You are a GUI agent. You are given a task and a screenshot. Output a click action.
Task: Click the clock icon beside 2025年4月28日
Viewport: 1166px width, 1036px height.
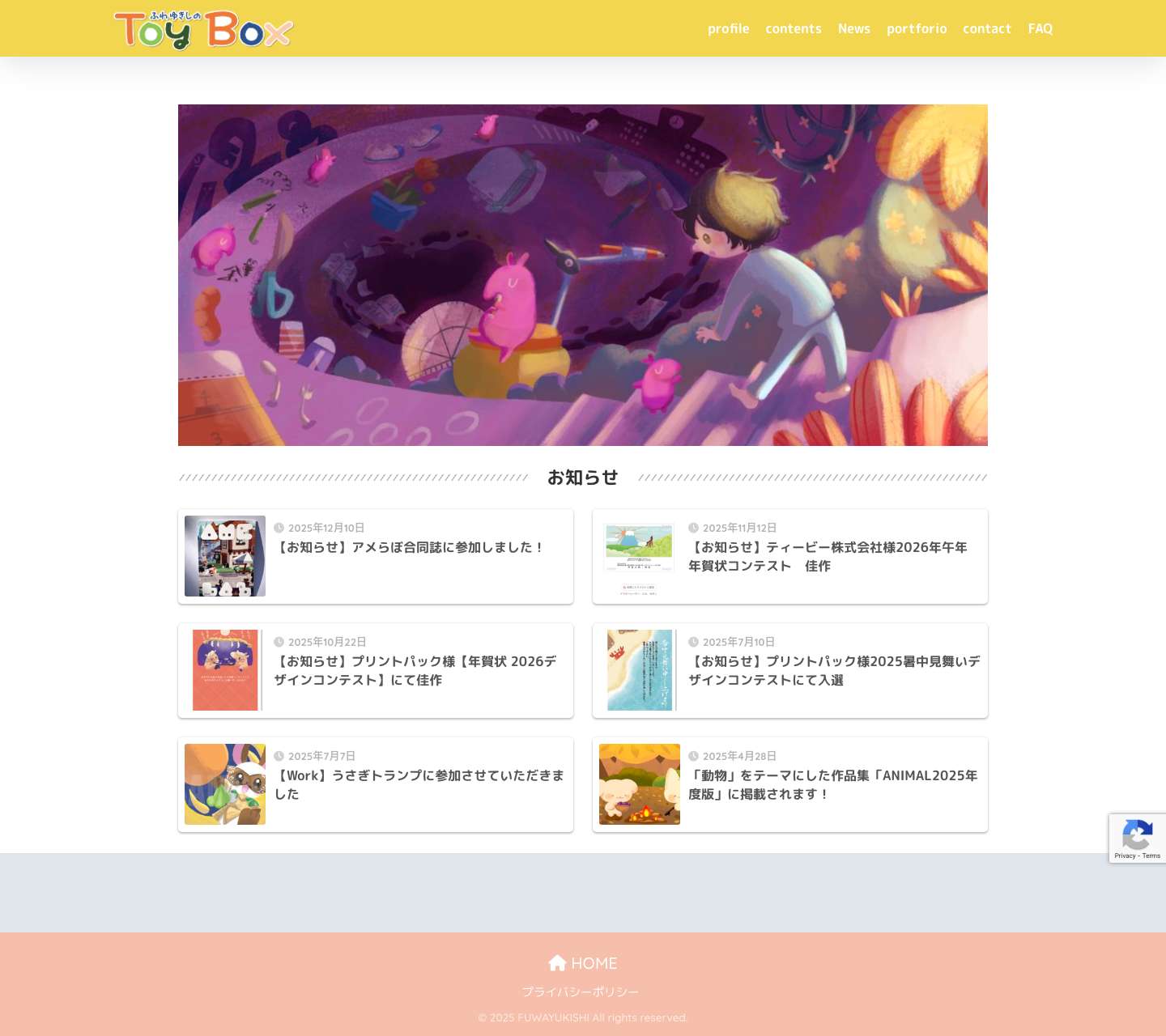click(x=692, y=756)
